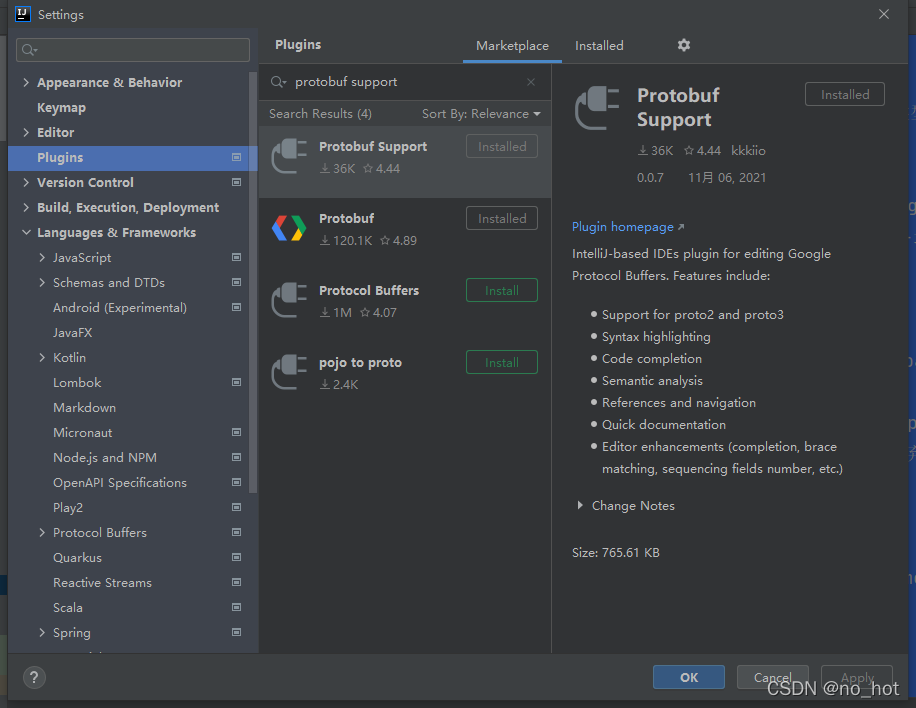Click the Protocol Buffers plugin icon in results
Image resolution: width=916 pixels, height=708 pixels.
(289, 300)
